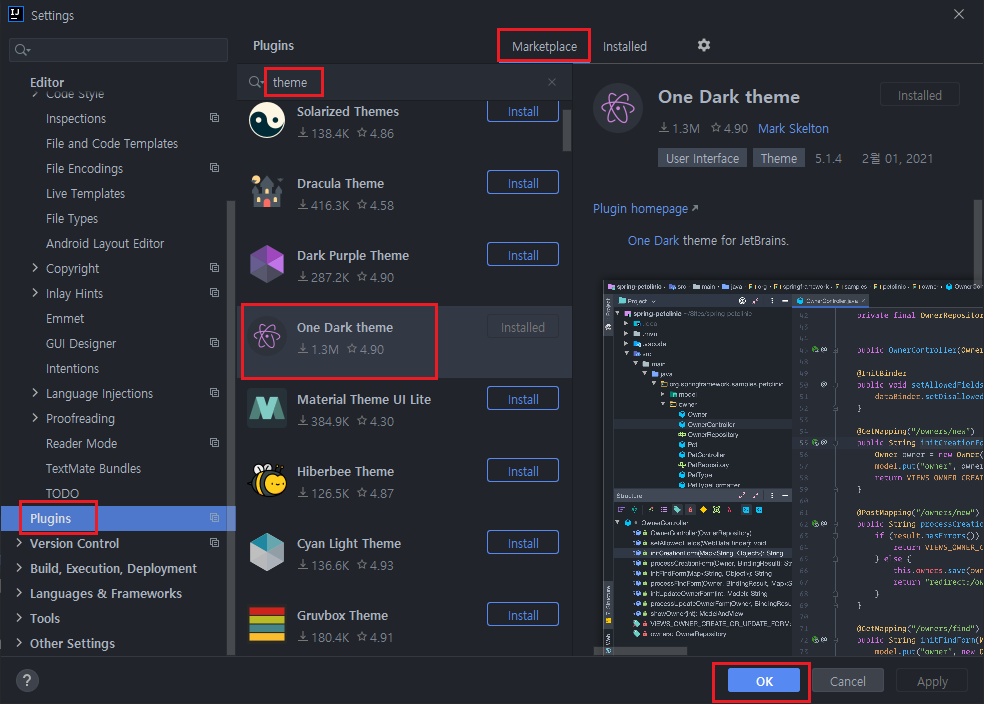Select Plugins in the settings tree

[x=118, y=518]
